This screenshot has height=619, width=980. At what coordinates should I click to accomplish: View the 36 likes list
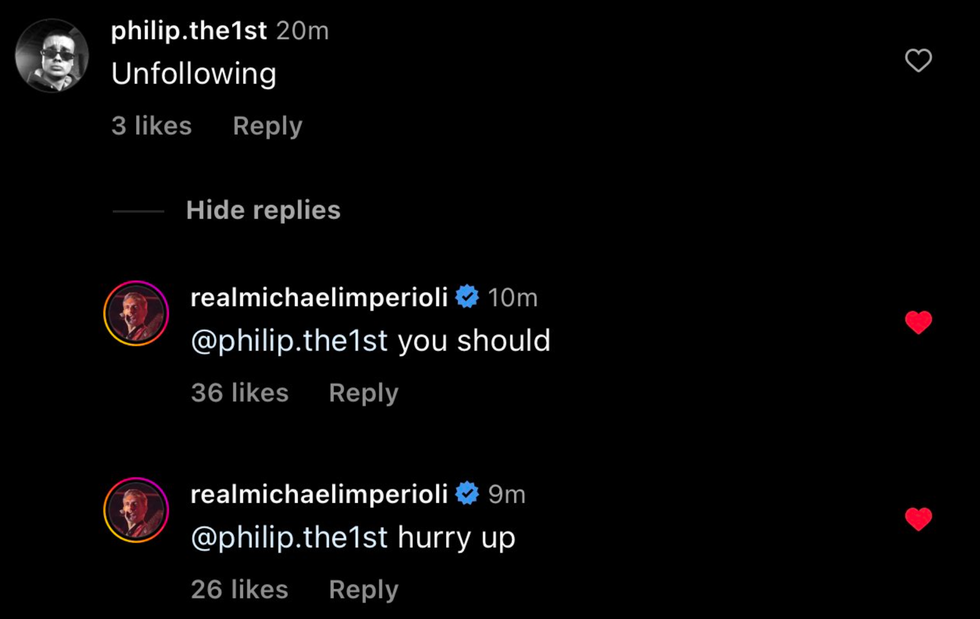pyautogui.click(x=239, y=393)
